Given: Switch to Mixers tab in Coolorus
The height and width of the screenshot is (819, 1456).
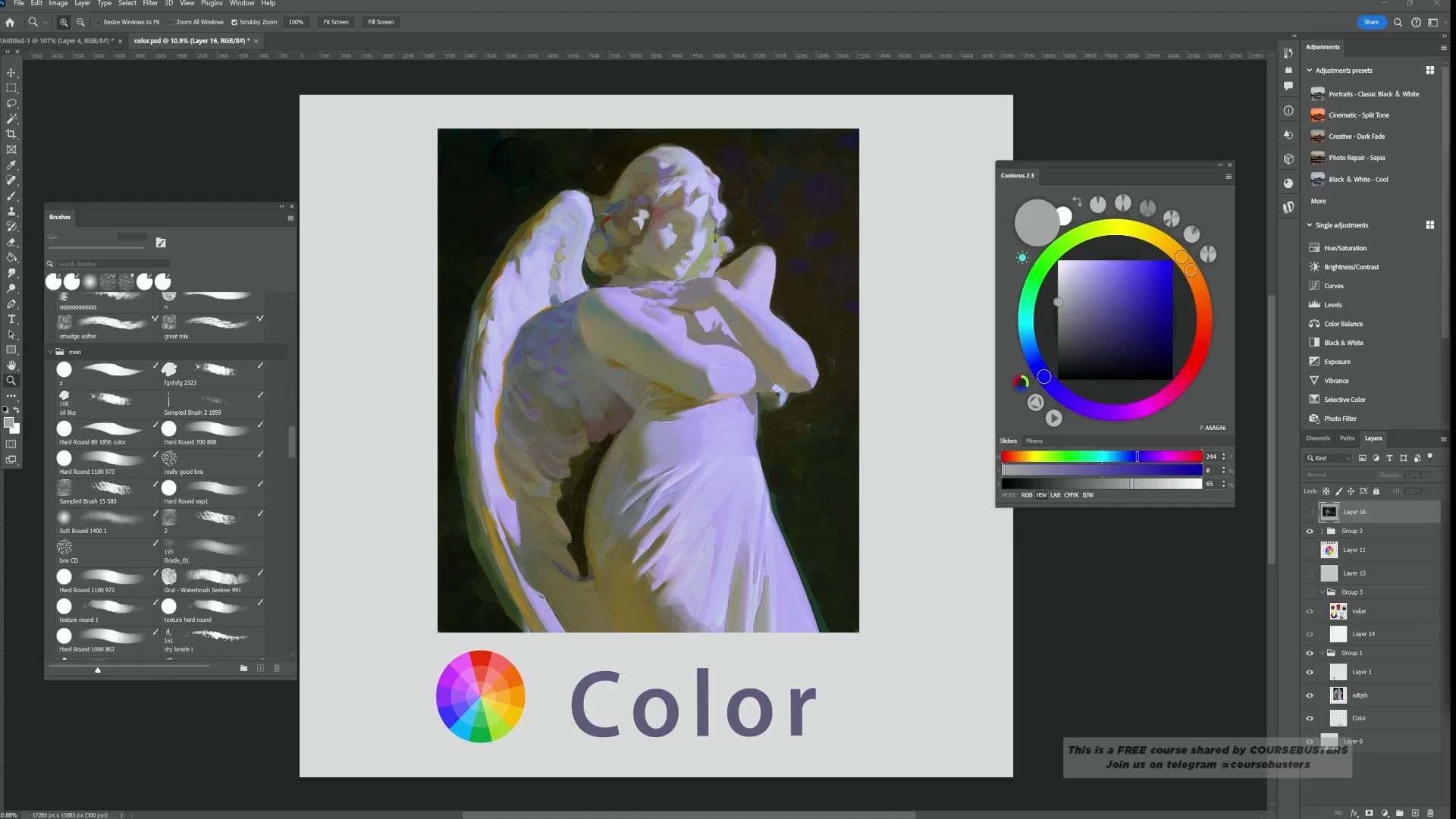Looking at the screenshot, I should coord(1034,441).
